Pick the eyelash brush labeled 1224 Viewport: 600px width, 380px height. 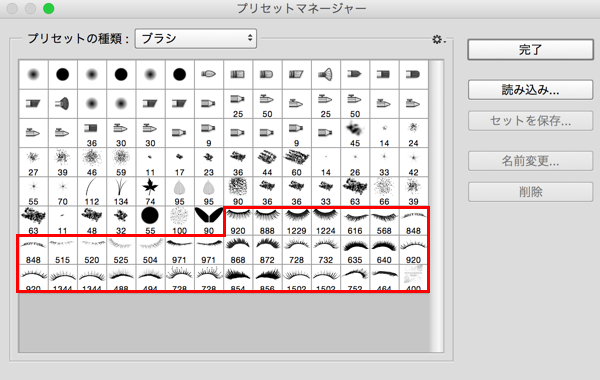(x=326, y=221)
